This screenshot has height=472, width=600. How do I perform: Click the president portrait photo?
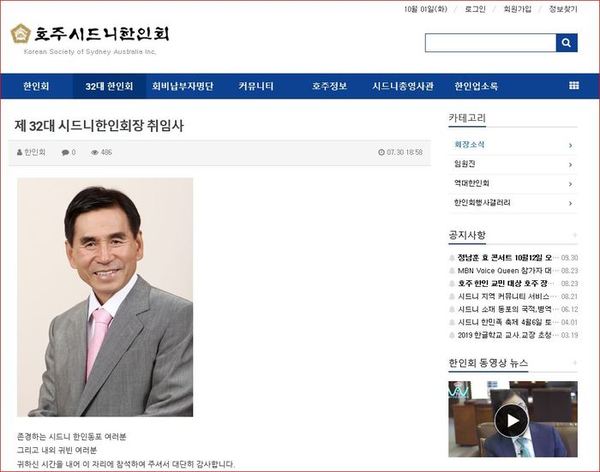[105, 297]
